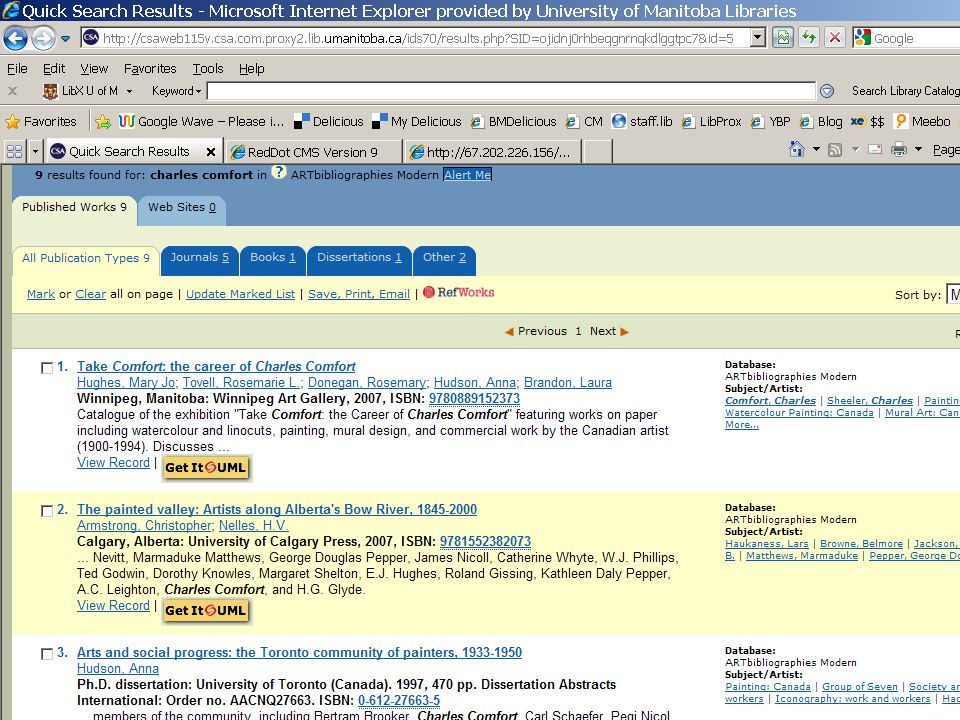
Task: Open the Tools menu
Action: tap(208, 69)
